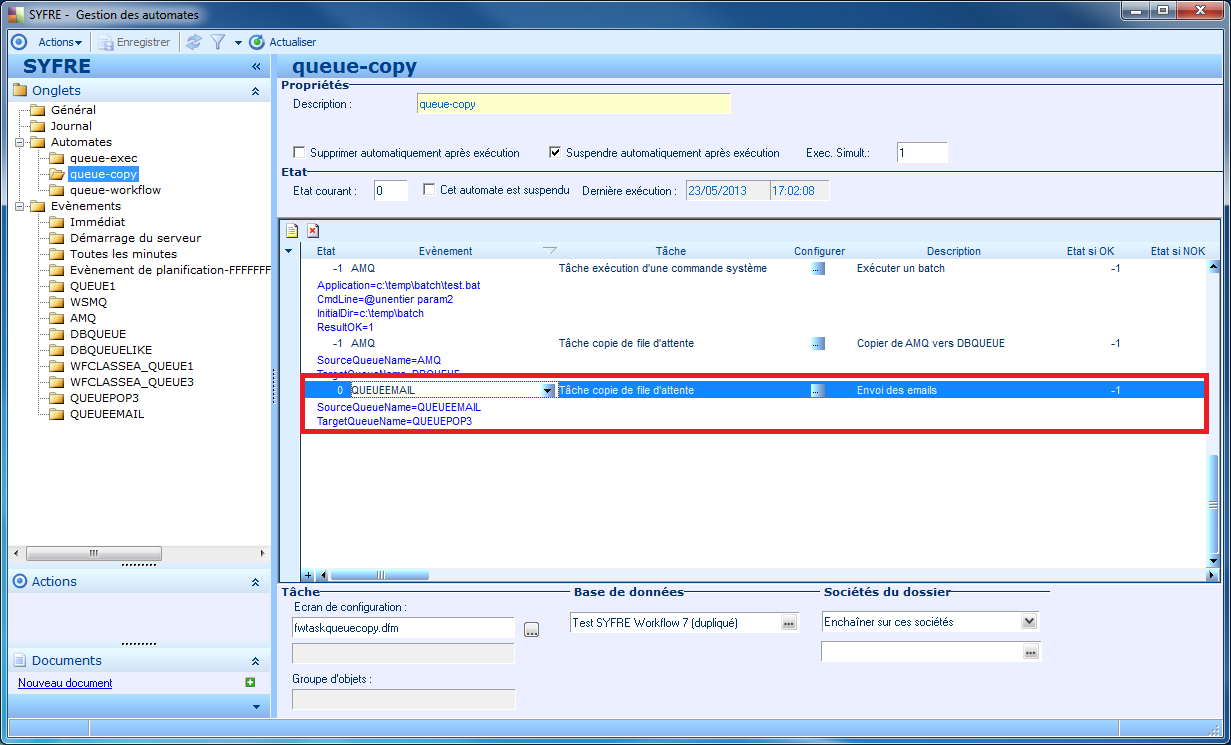Click the DBQUEUE folder icon
This screenshot has width=1231, height=745.
click(x=56, y=334)
